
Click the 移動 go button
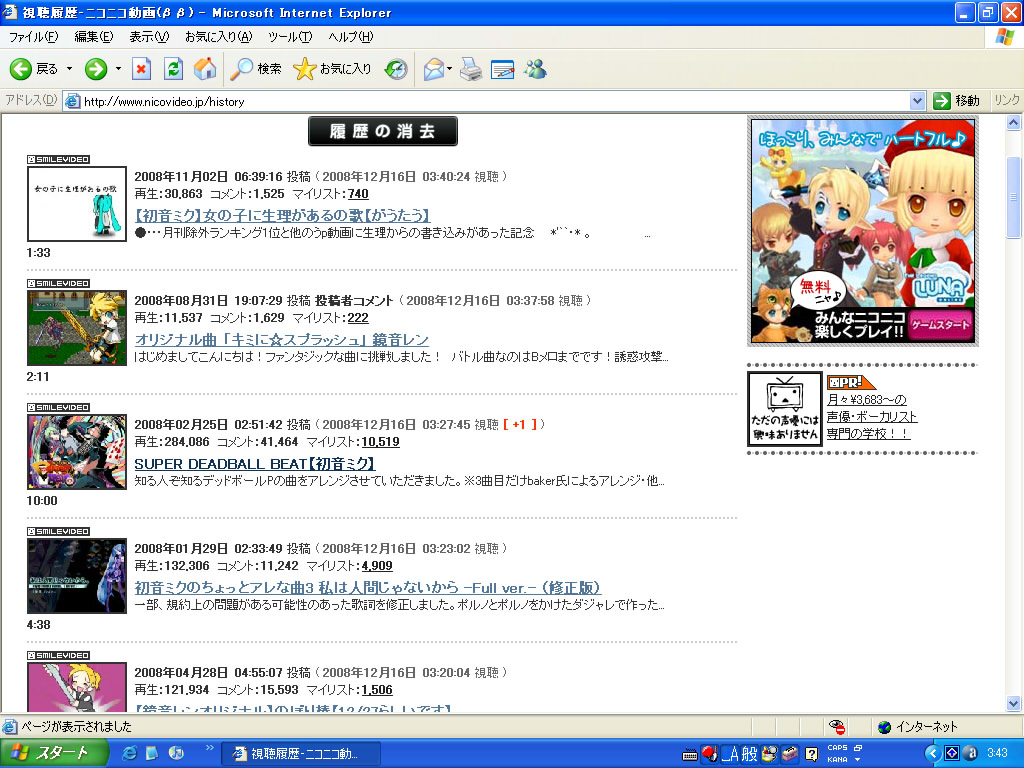957,101
